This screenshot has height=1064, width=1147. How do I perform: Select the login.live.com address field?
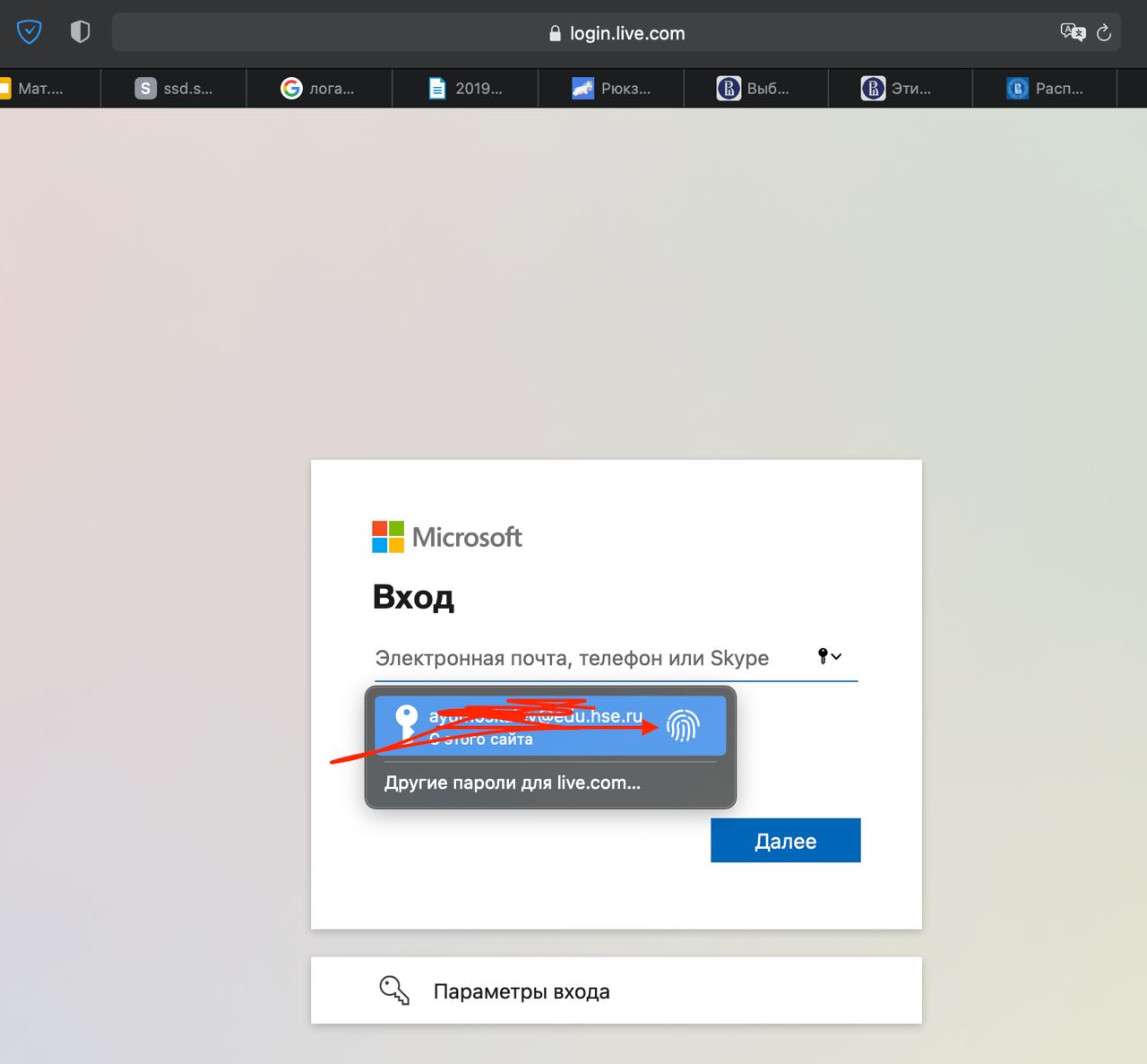(617, 33)
